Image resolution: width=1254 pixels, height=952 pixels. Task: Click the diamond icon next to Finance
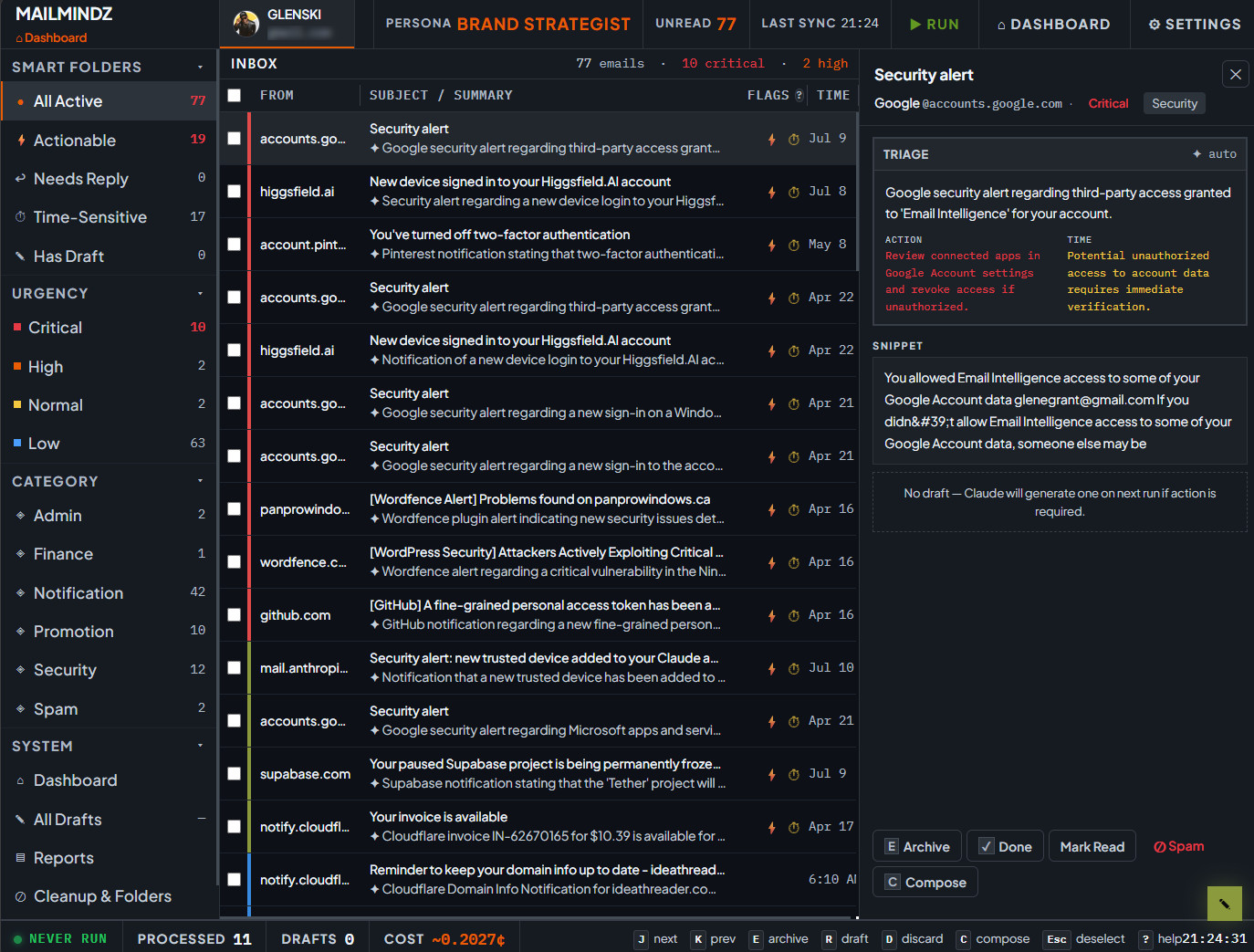point(20,554)
